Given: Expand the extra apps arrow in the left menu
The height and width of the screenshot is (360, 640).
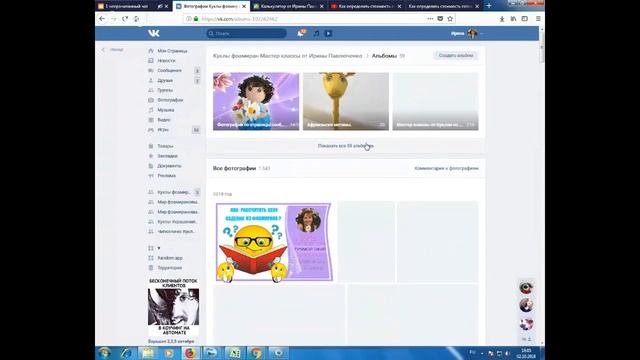Looking at the screenshot, I should (159, 248).
